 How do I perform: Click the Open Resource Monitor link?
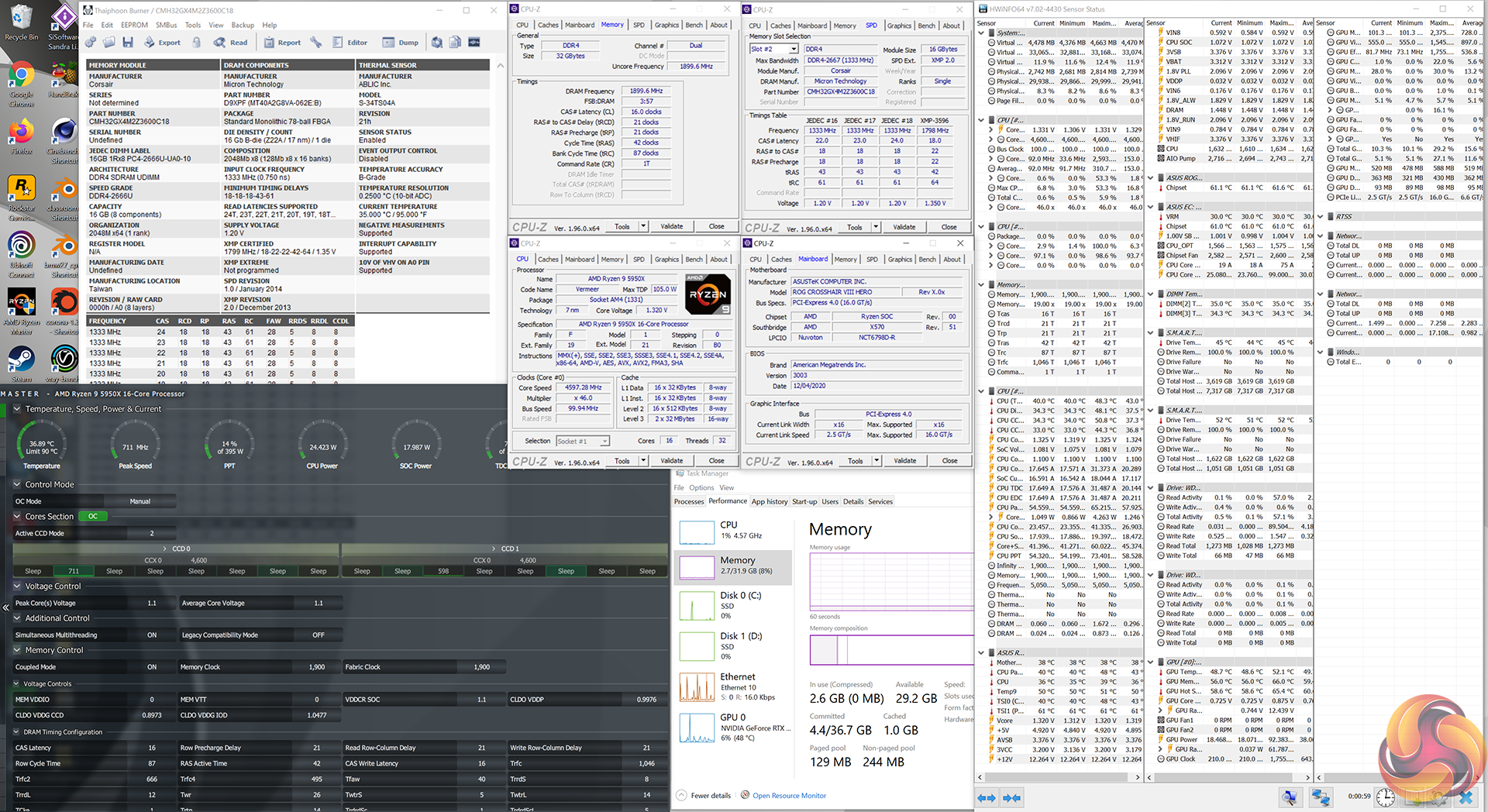coord(789,796)
